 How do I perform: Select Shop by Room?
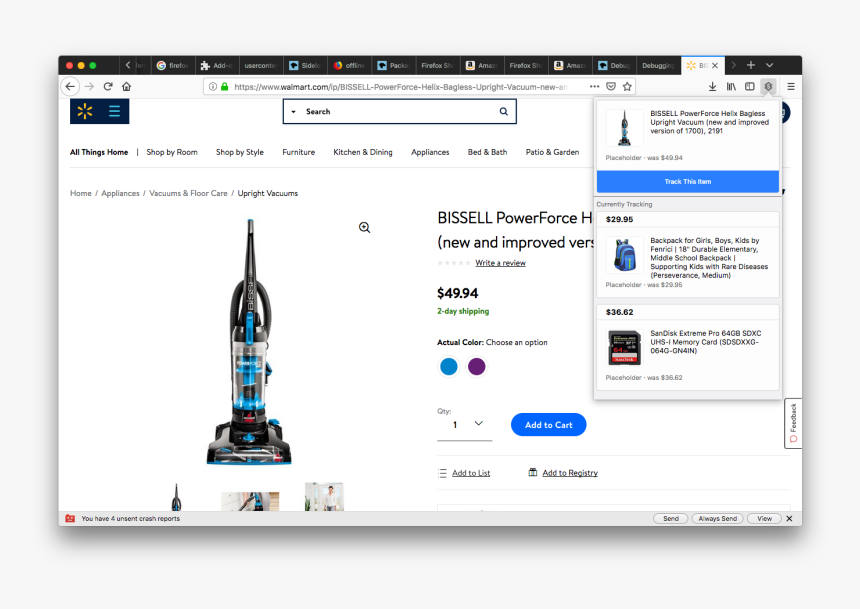[172, 152]
